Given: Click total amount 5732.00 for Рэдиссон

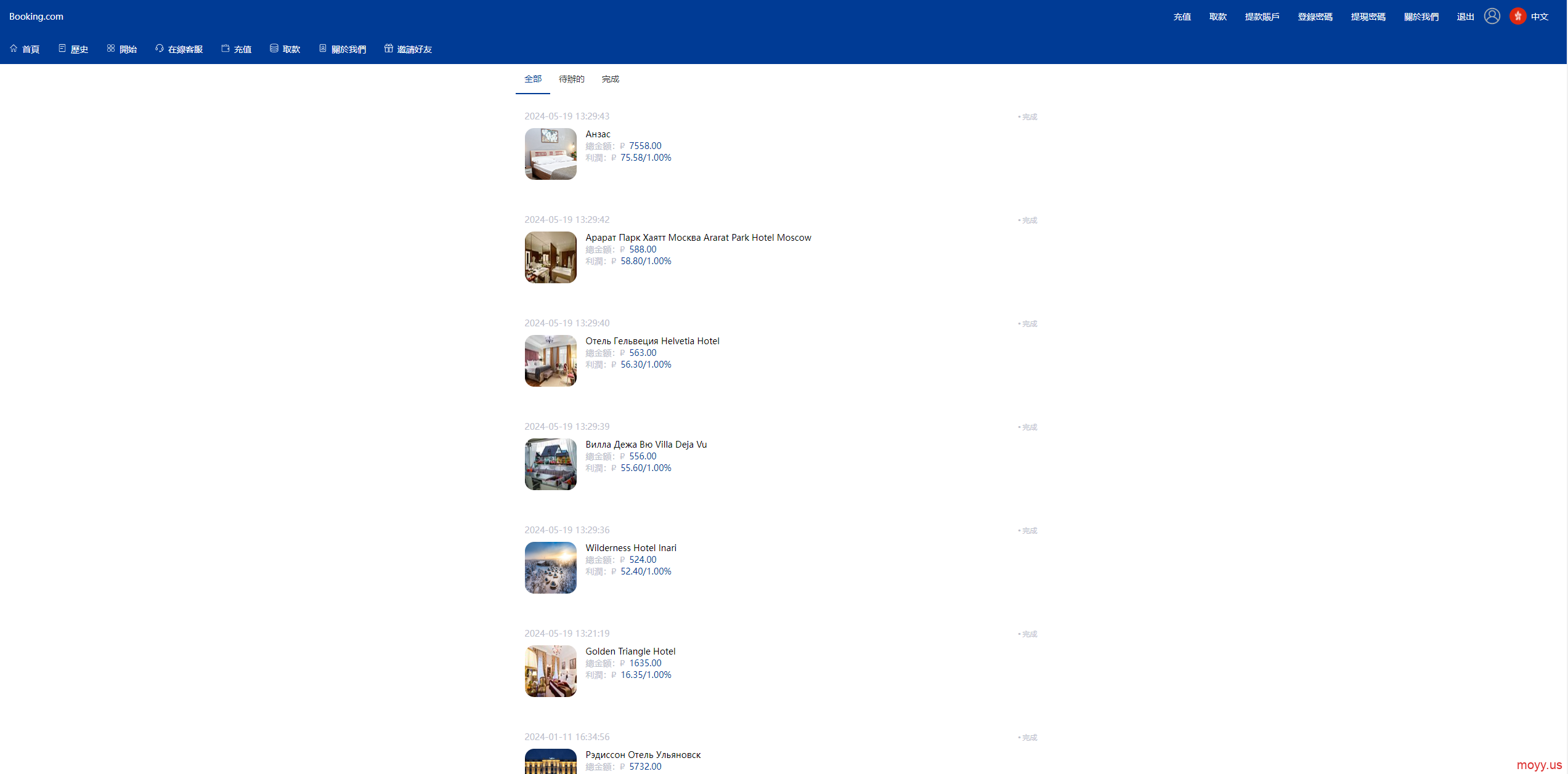Looking at the screenshot, I should 645,767.
